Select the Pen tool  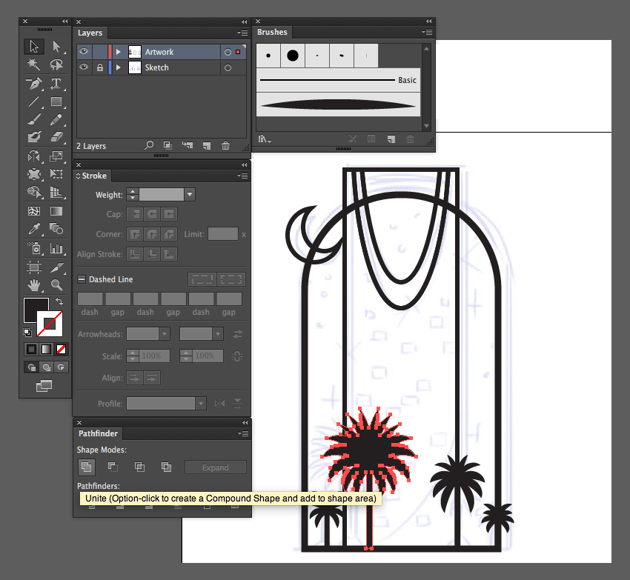[35, 84]
